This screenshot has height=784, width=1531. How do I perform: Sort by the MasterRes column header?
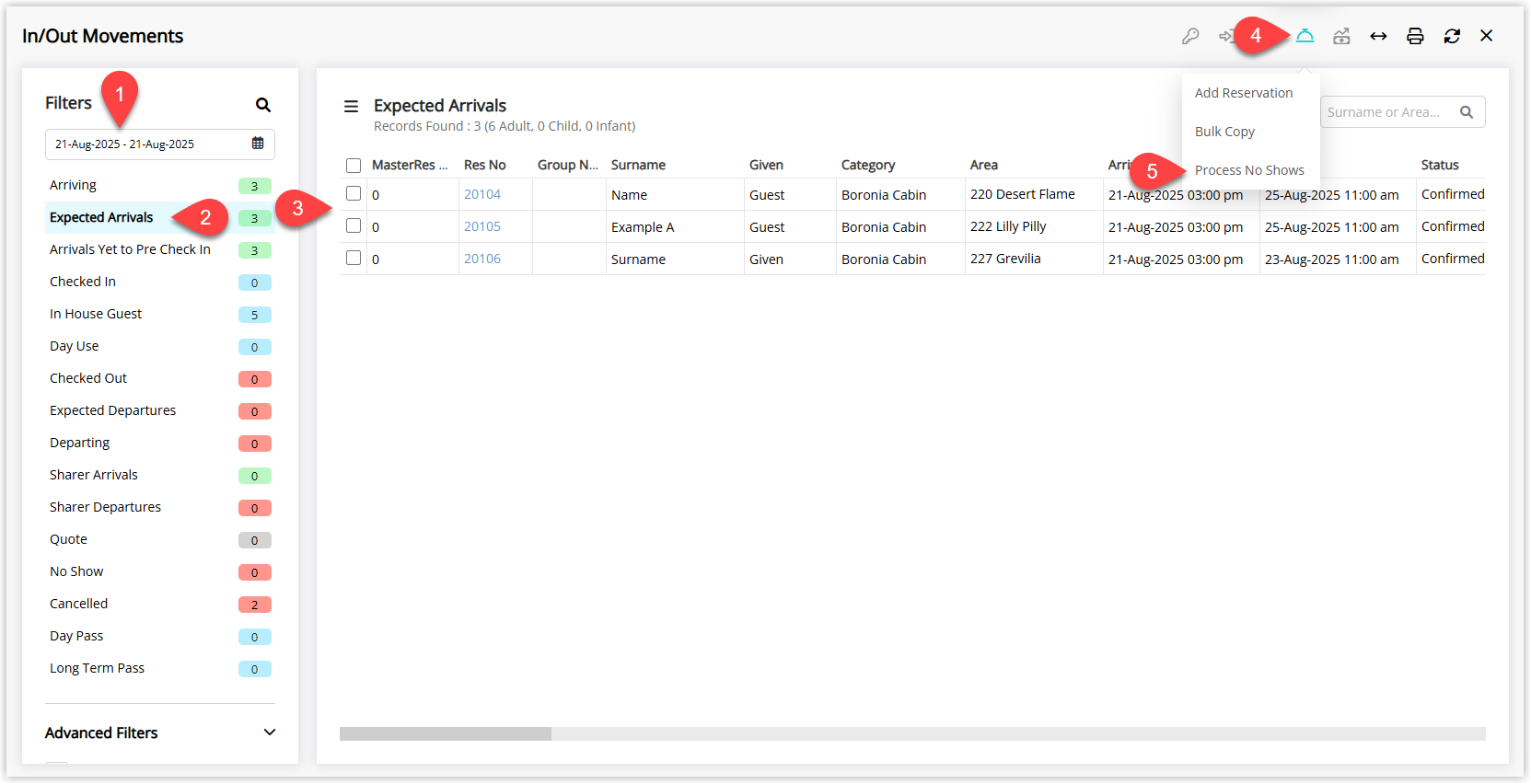point(410,165)
